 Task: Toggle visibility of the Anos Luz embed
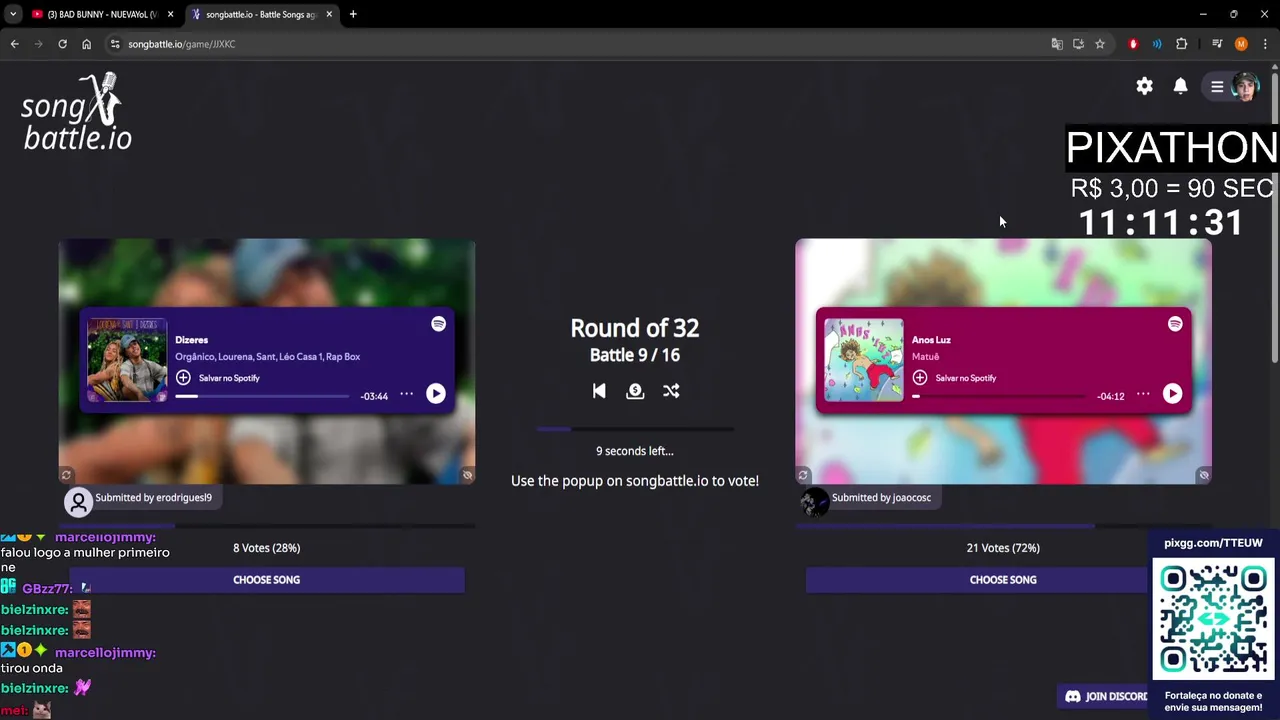click(x=1204, y=475)
